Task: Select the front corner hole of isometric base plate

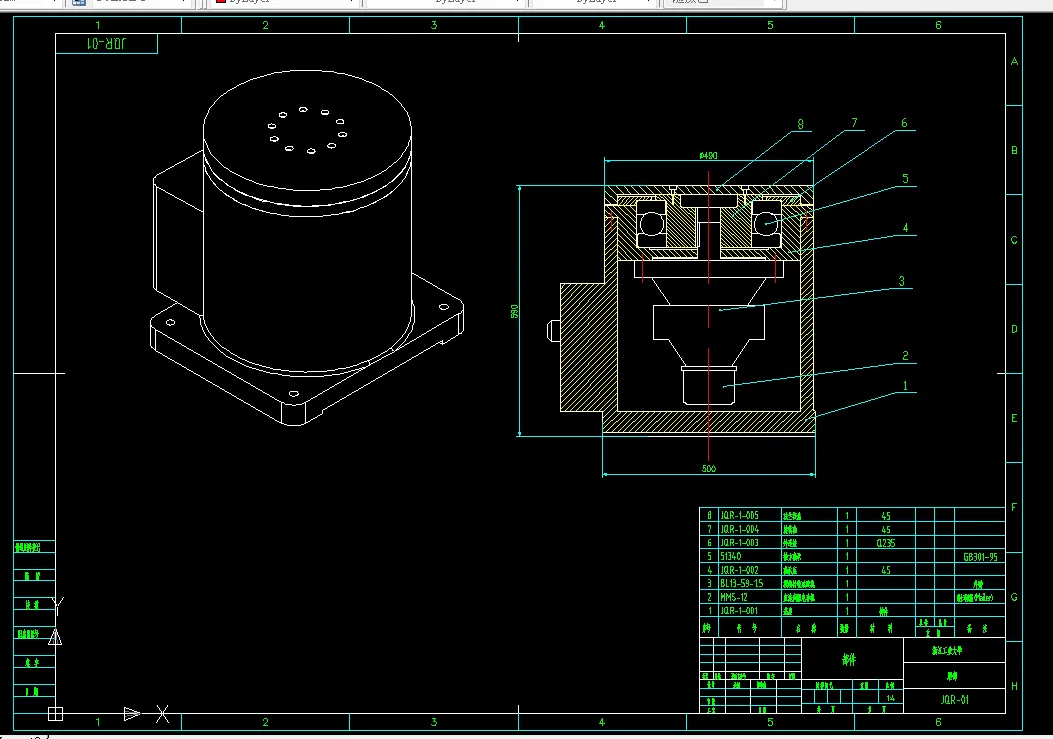Action: pos(293,394)
